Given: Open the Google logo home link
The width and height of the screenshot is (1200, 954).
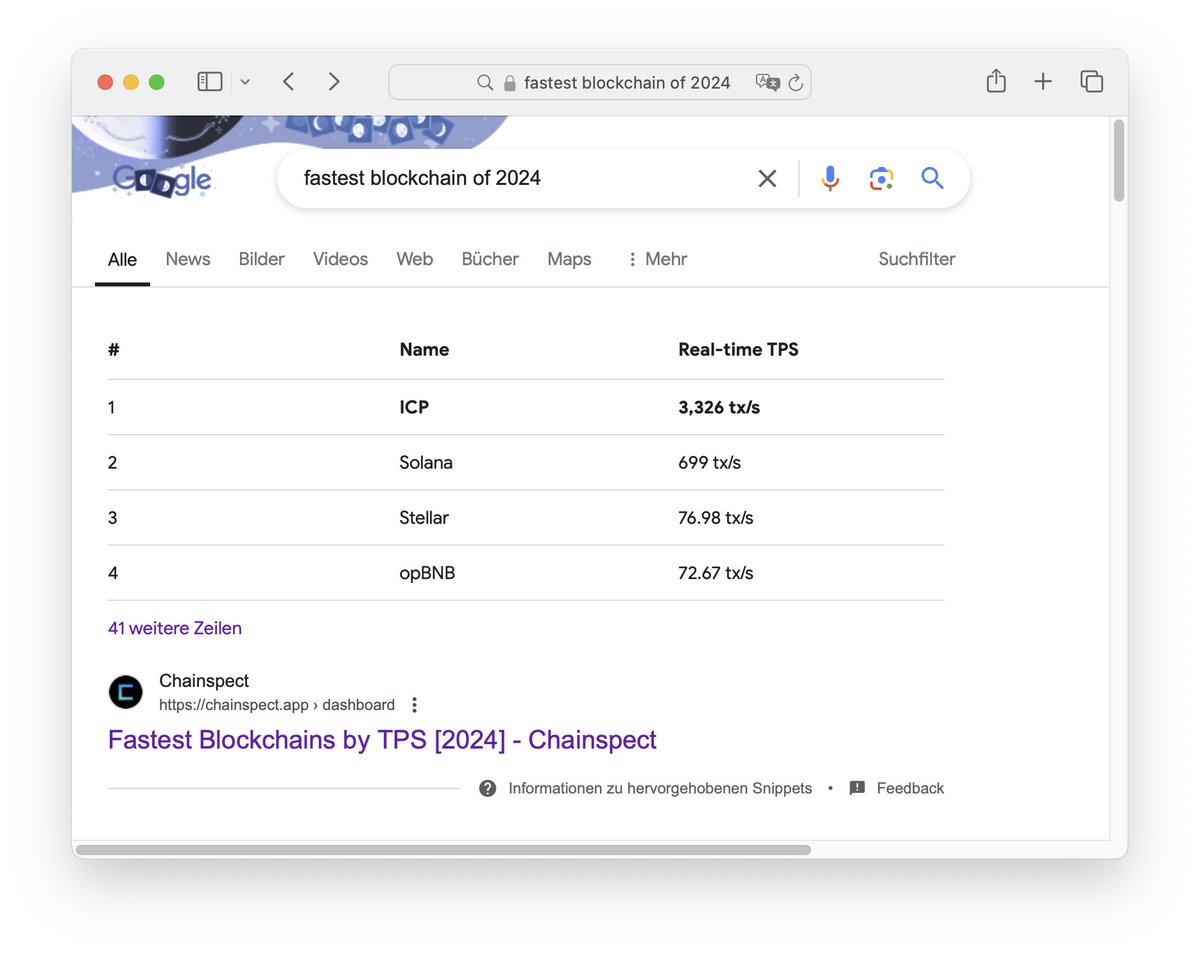Looking at the screenshot, I should click(162, 181).
